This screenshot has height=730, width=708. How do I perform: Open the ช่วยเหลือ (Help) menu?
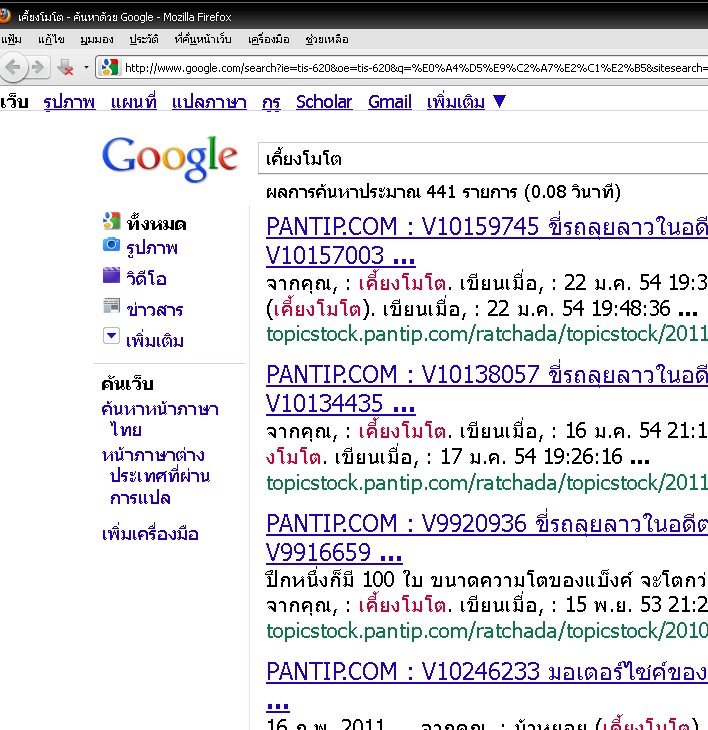[x=327, y=40]
